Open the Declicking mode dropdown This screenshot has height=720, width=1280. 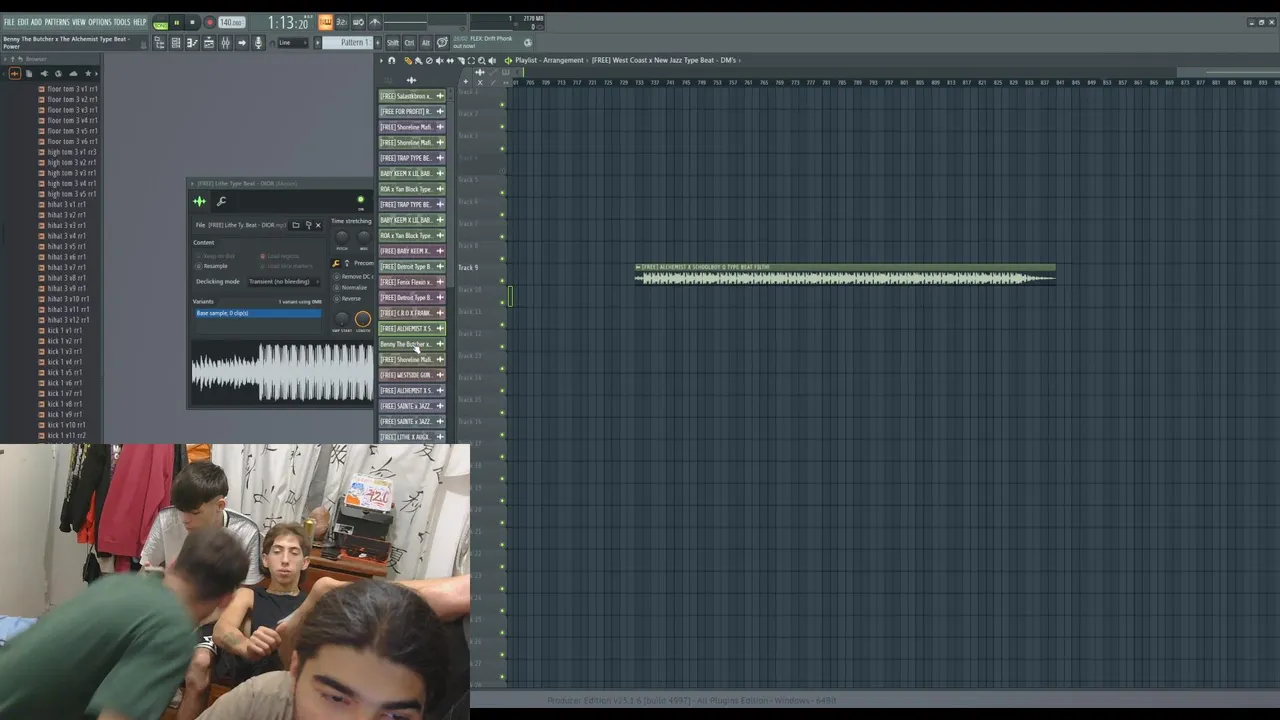[x=283, y=282]
